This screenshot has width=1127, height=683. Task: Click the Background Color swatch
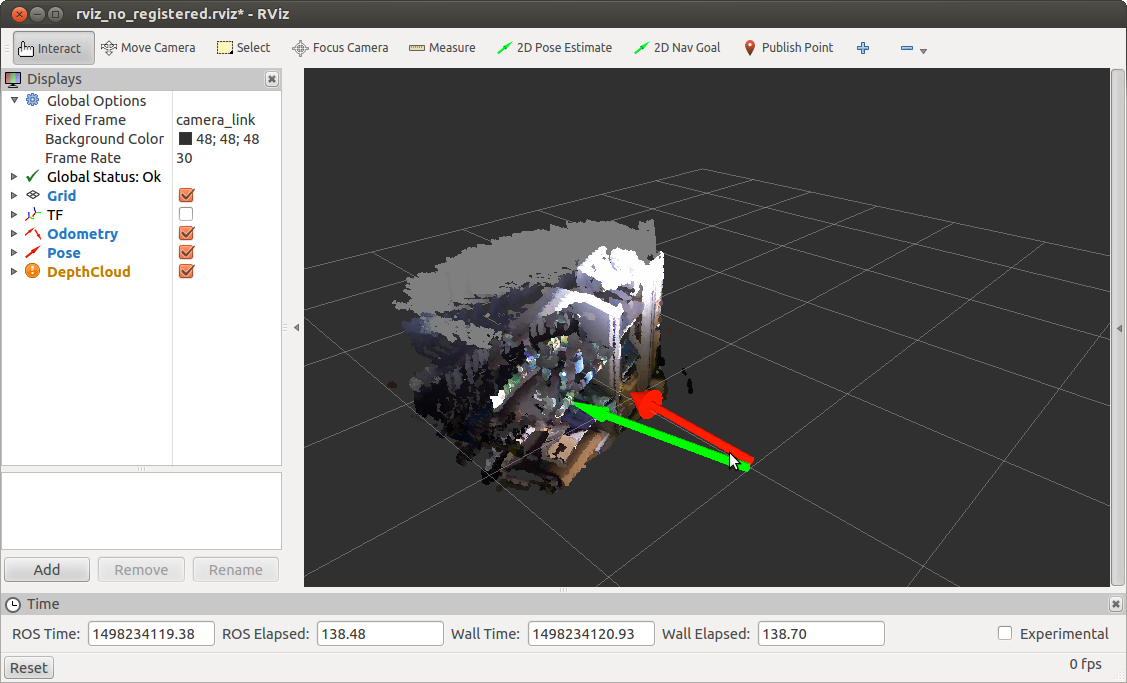coord(185,139)
